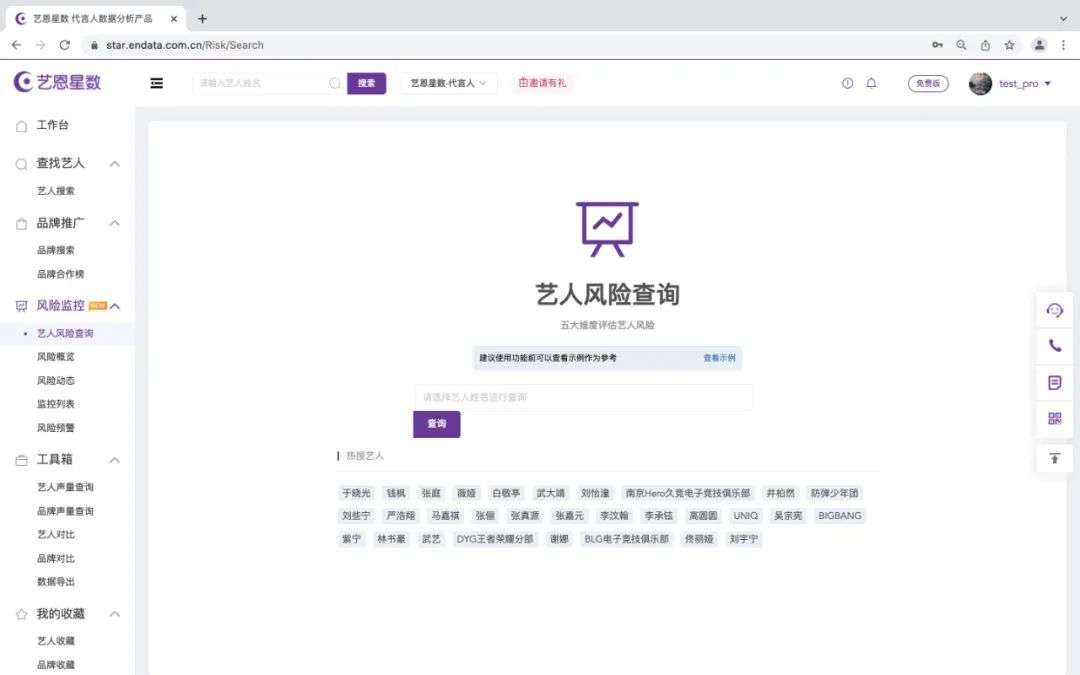The height and width of the screenshot is (675, 1080).
Task: Collapse the 风险监控 section
Action: [115, 306]
